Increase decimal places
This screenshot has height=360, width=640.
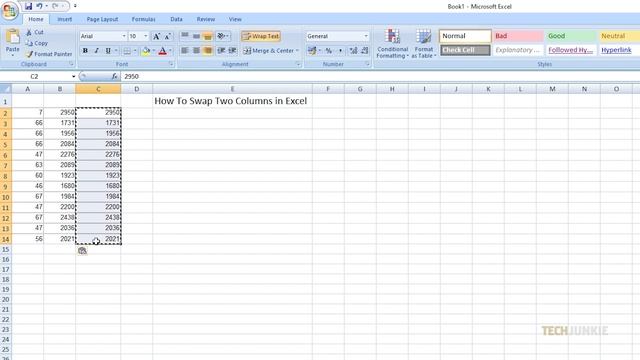[353, 51]
